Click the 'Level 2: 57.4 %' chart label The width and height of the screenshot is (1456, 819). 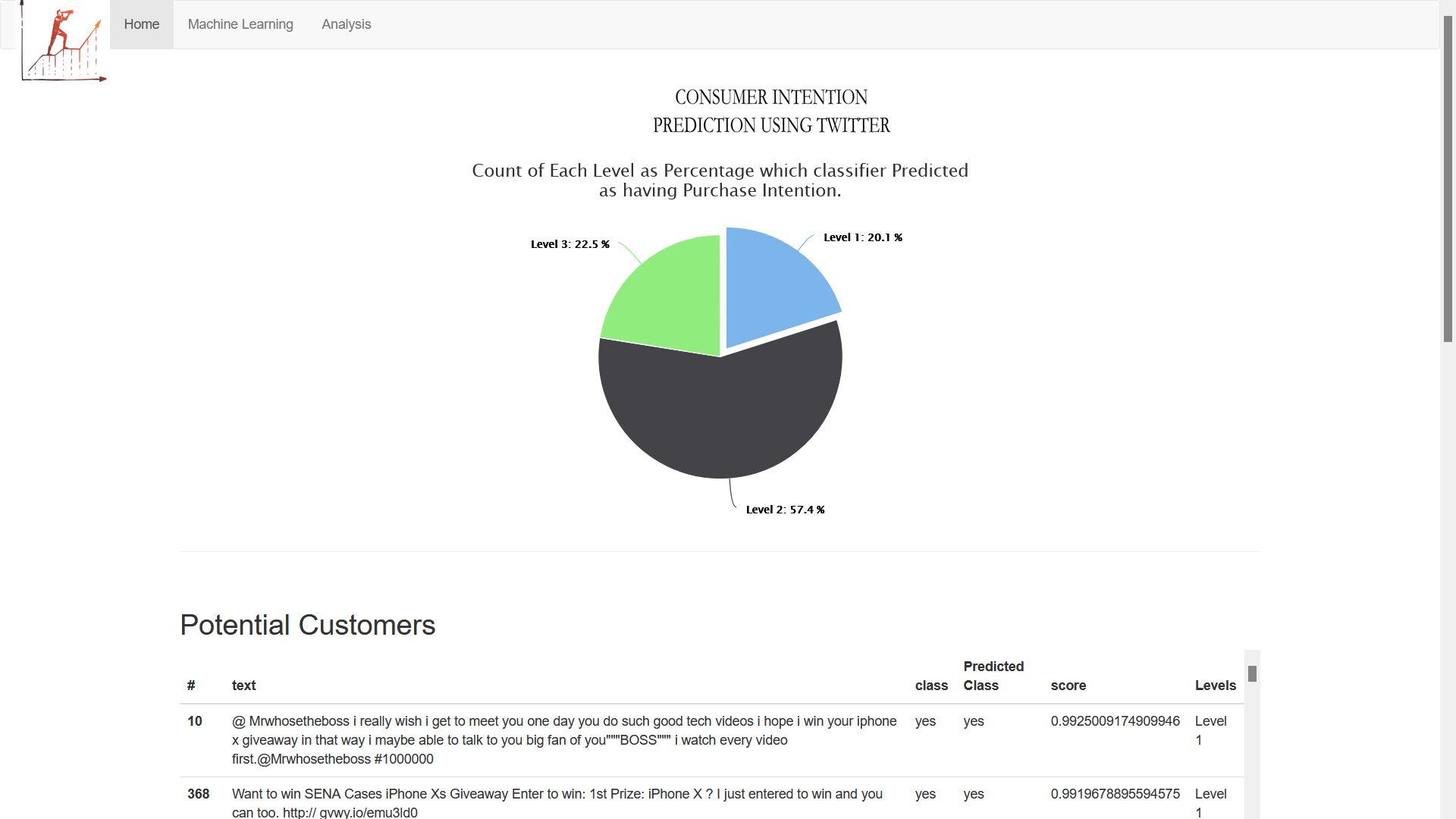tap(785, 509)
